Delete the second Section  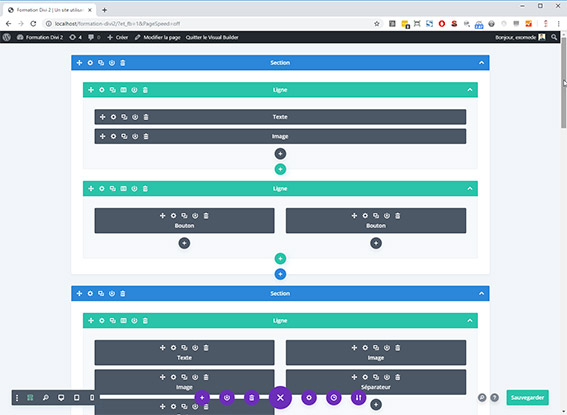tap(123, 293)
